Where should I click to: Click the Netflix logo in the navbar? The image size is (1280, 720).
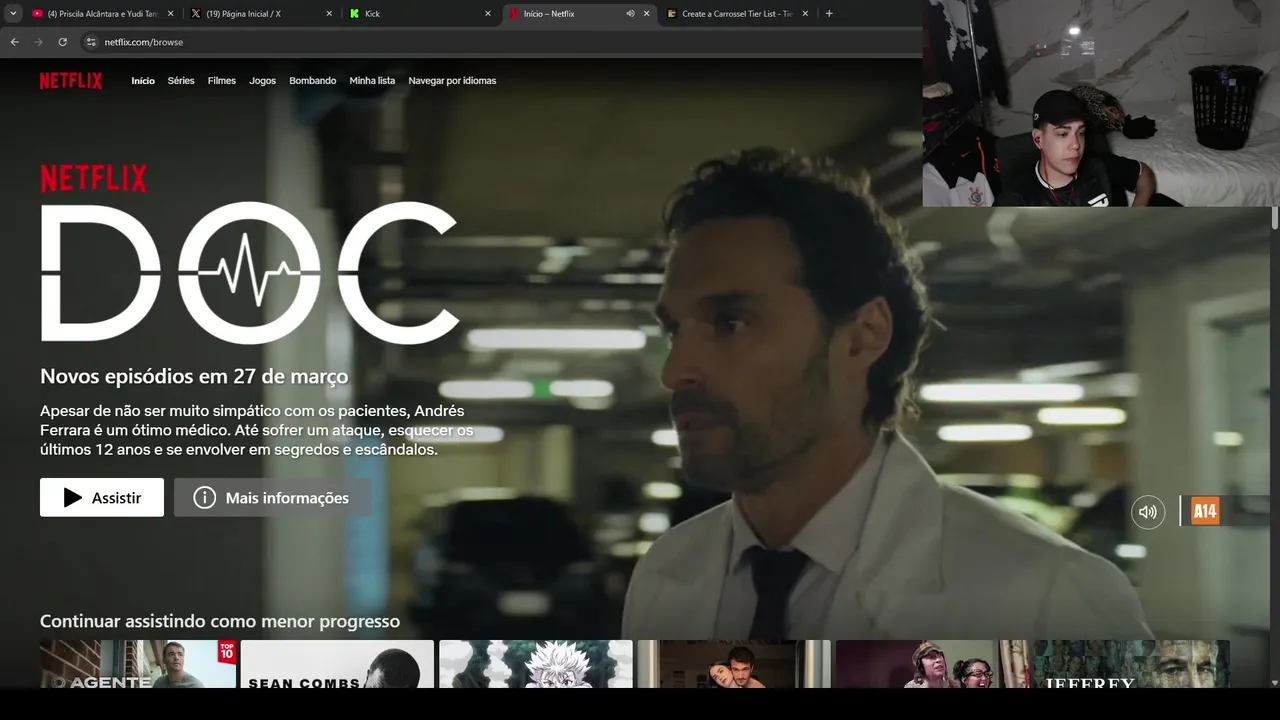[x=71, y=81]
